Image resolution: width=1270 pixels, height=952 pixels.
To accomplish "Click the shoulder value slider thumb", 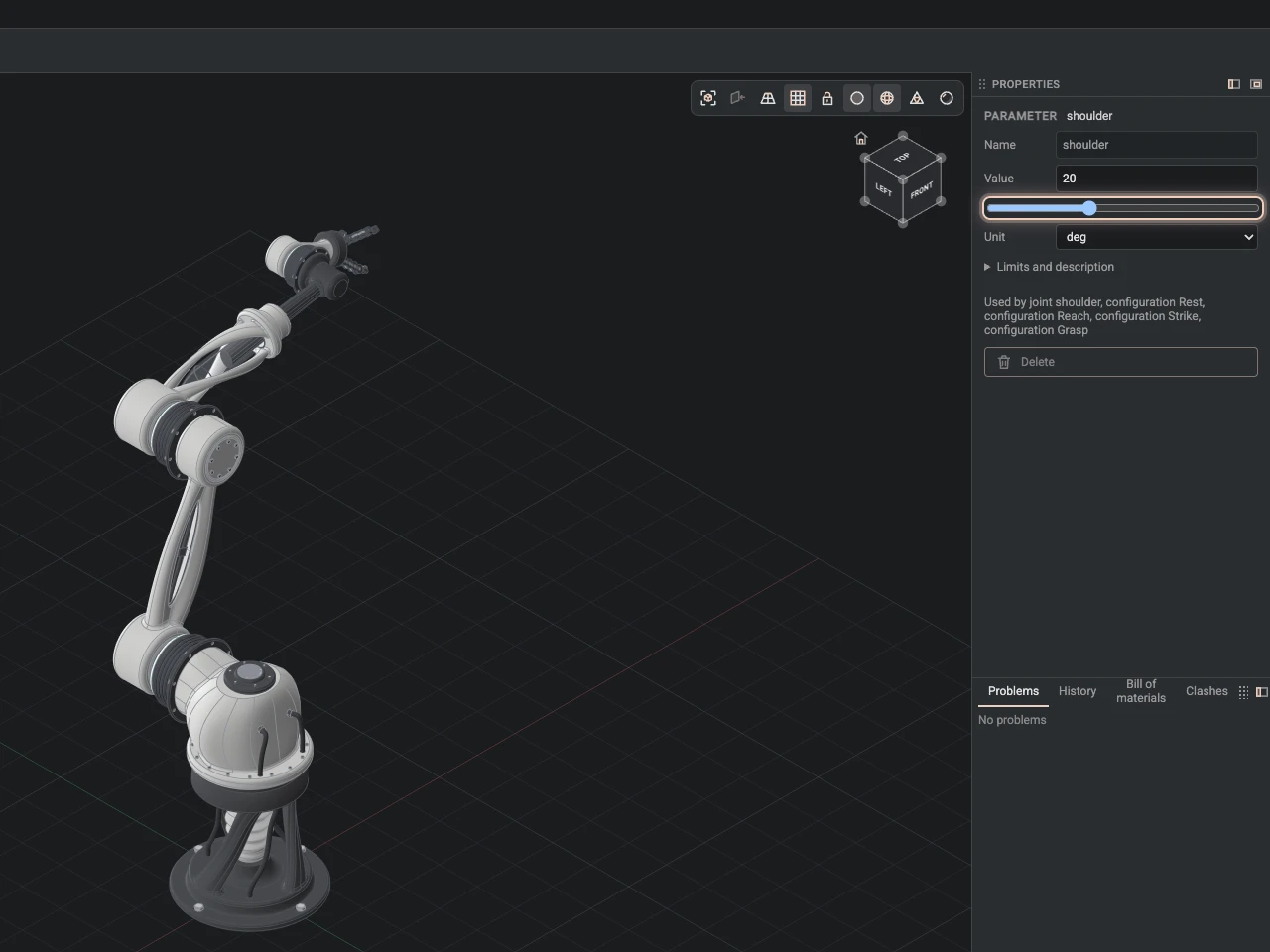I will coord(1089,208).
